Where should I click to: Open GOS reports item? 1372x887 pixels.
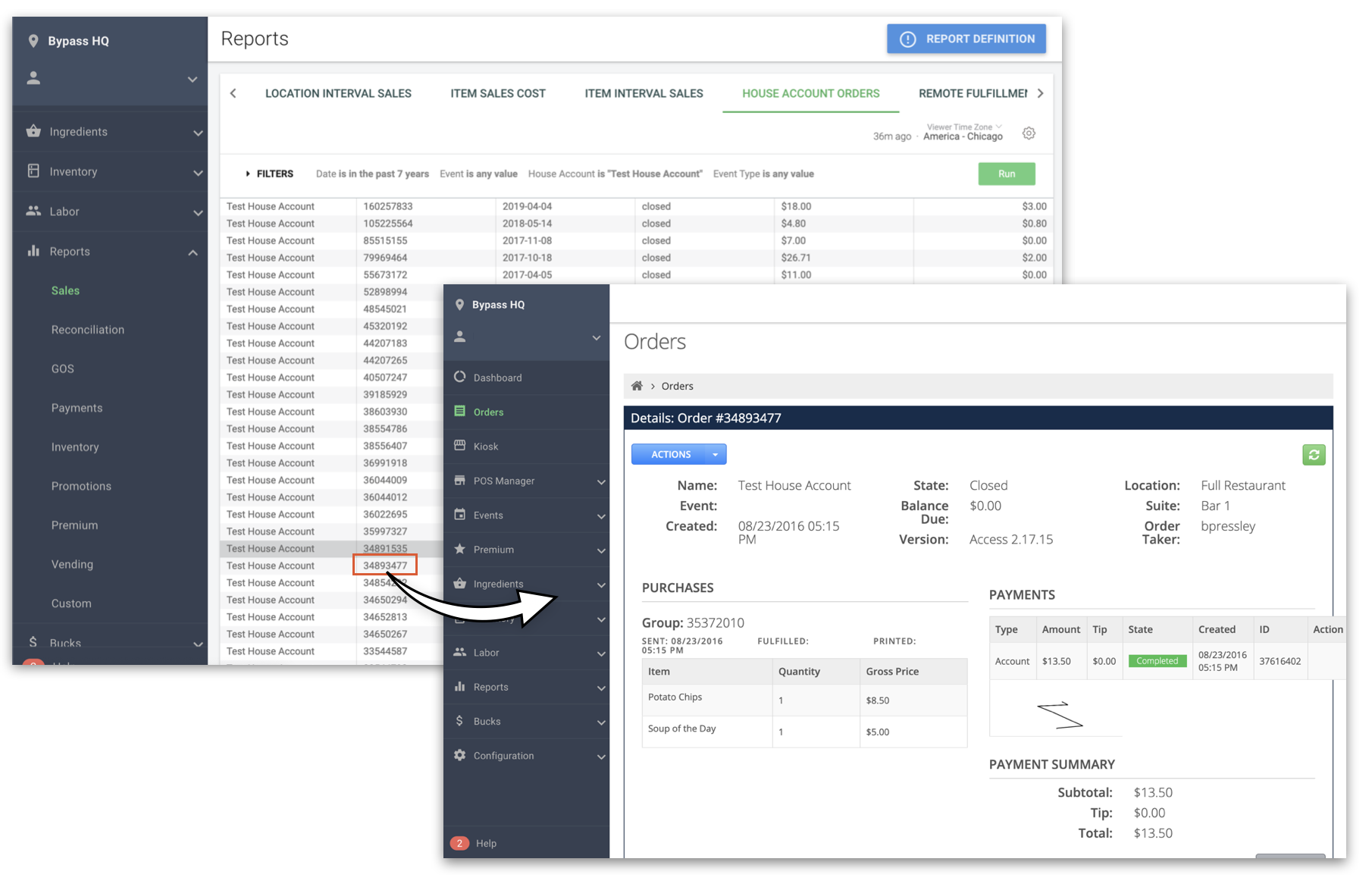[x=63, y=368]
